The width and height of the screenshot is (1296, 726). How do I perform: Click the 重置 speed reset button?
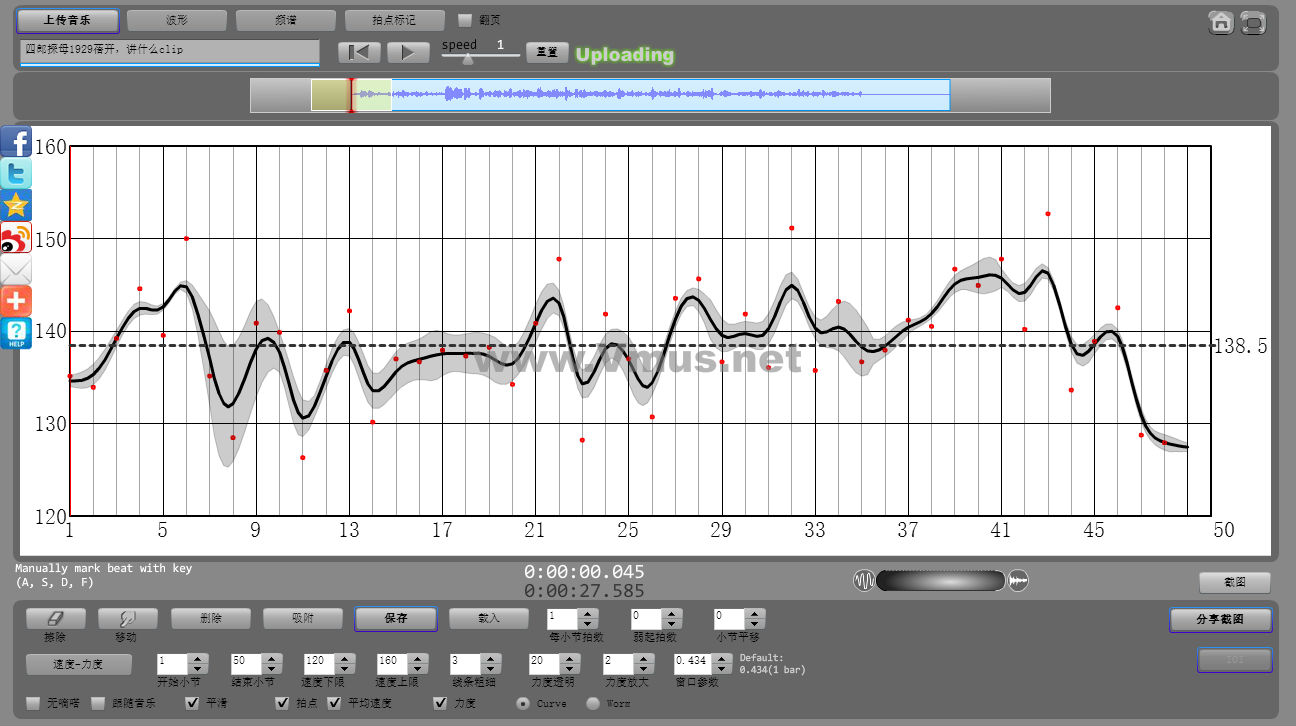click(x=547, y=53)
